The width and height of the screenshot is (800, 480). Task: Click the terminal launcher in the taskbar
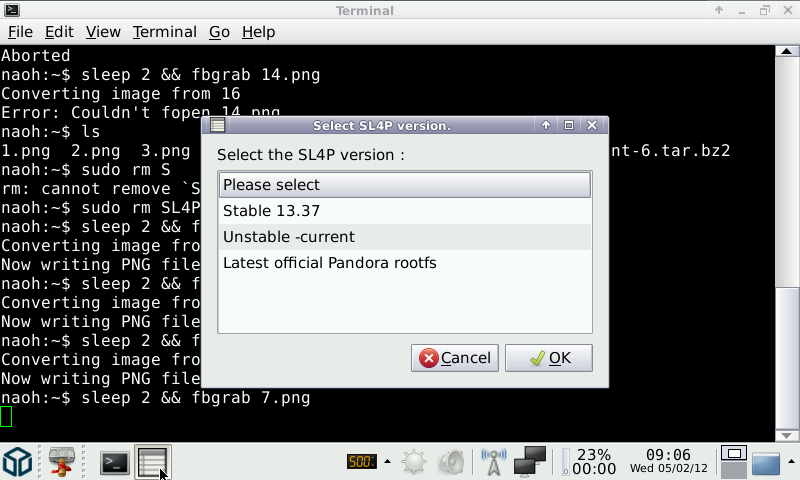click(115, 462)
